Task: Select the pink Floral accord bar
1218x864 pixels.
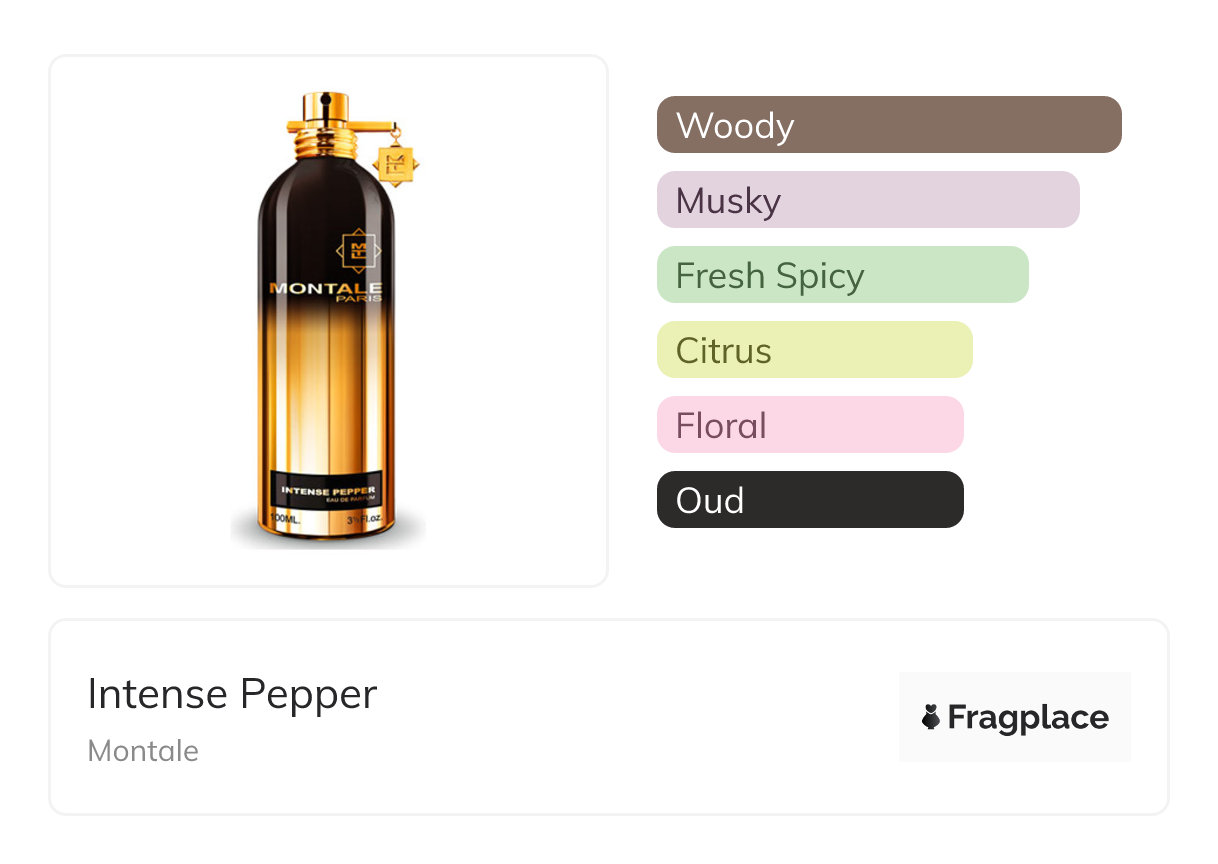Action: click(x=809, y=425)
